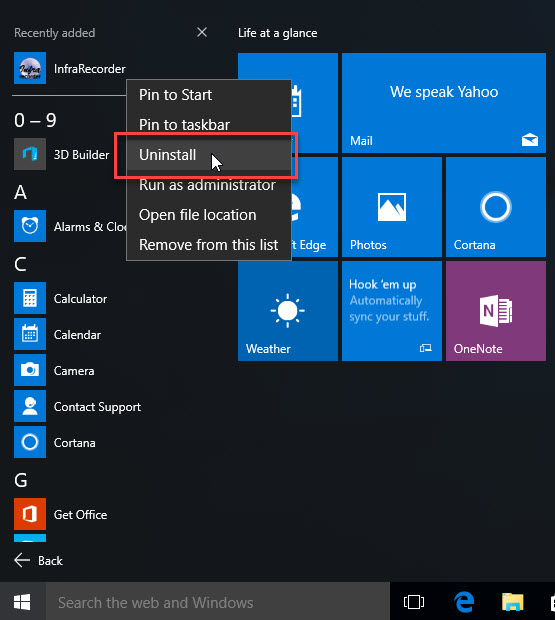The image size is (555, 620).
Task: Open File Explorer from the taskbar
Action: 513,602
